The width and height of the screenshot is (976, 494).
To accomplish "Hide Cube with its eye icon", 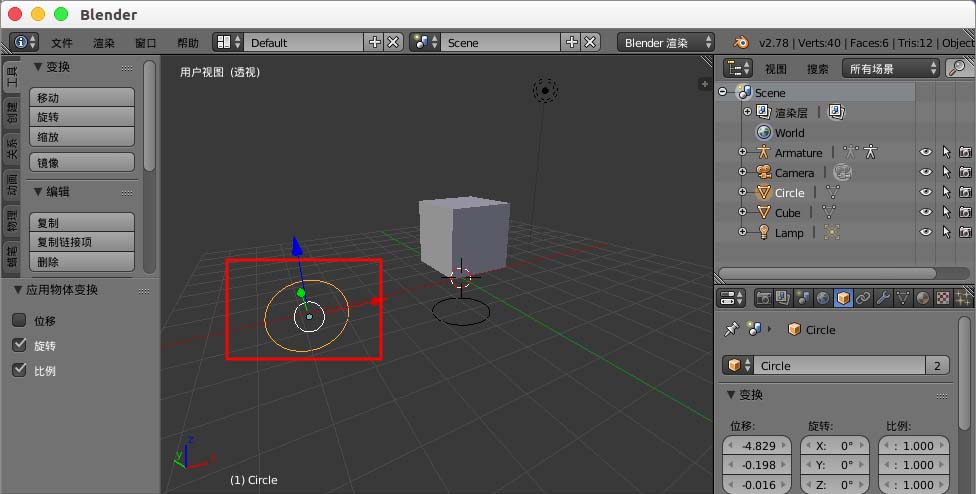I will click(926, 213).
